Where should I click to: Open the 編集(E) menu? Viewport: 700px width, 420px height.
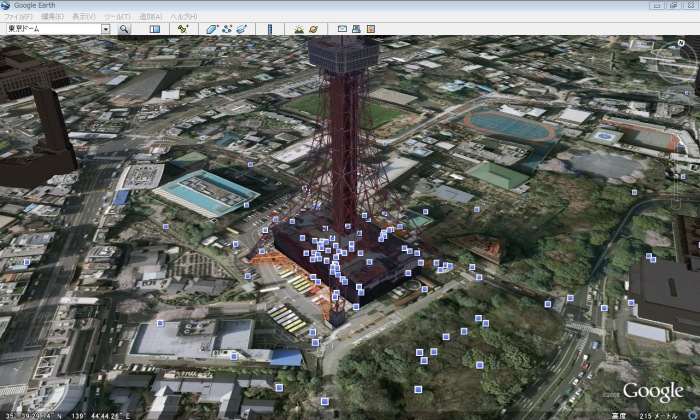tap(52, 16)
